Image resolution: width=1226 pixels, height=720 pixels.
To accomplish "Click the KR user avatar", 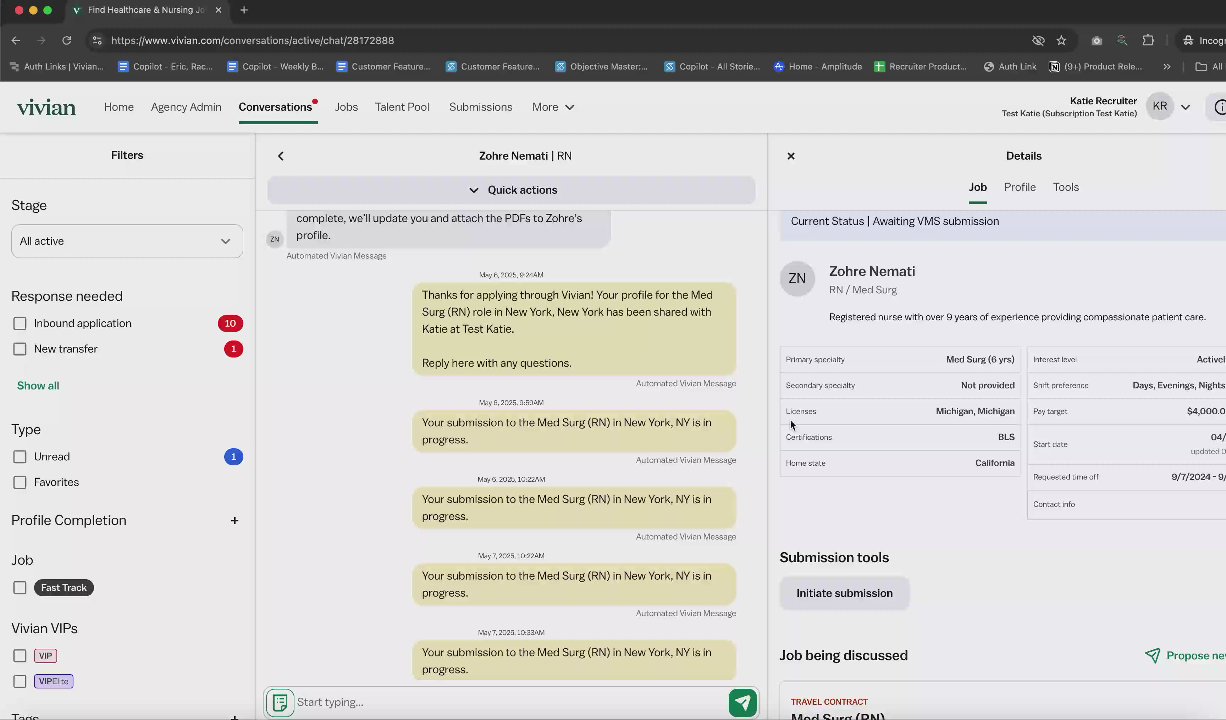I will pyautogui.click(x=1160, y=107).
